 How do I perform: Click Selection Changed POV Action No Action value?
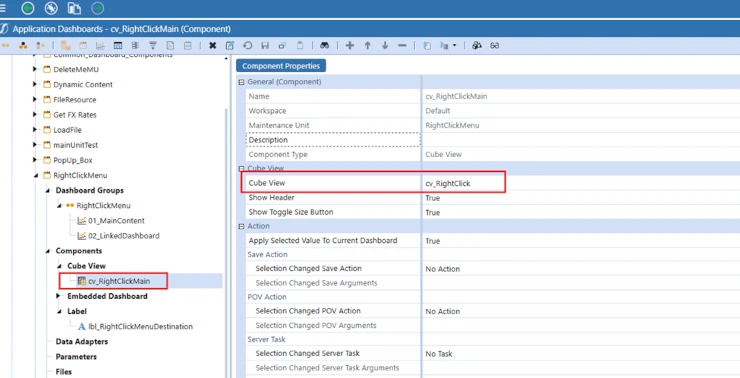(x=442, y=311)
